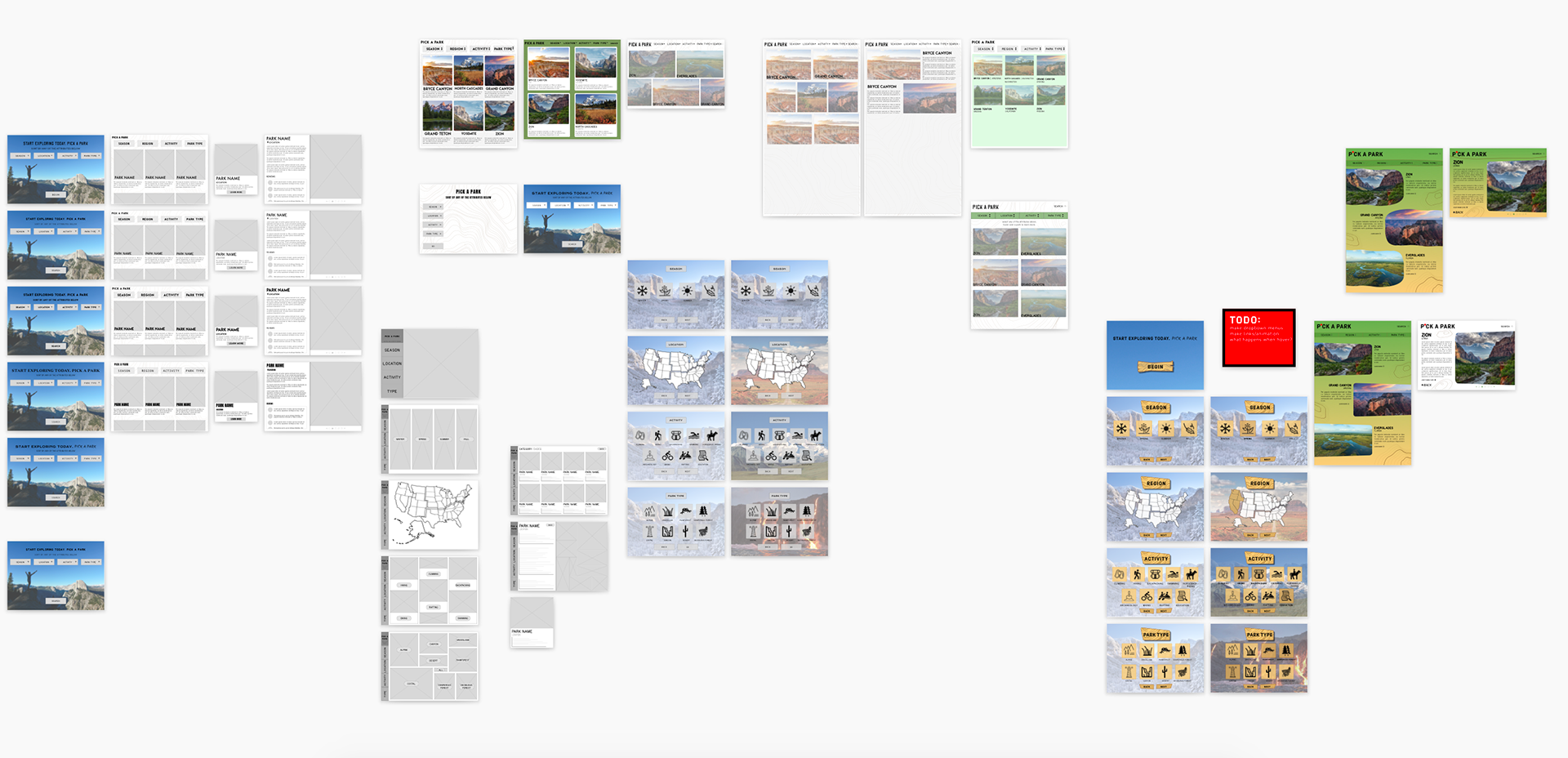
Task: Click SEARCH button in the center blue hero frame
Action: [x=572, y=244]
